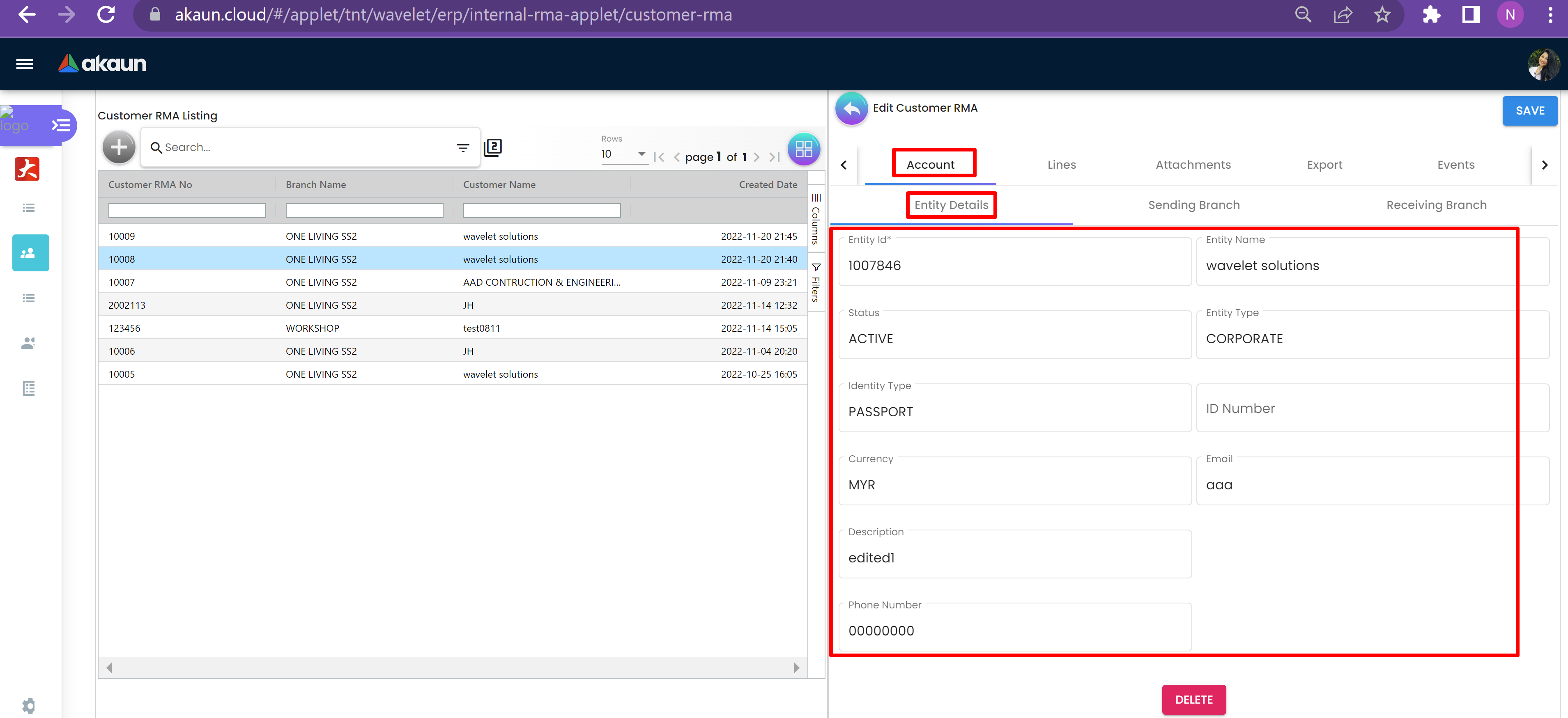Toggle the Filters side panel
The width and height of the screenshot is (1568, 718).
(816, 283)
